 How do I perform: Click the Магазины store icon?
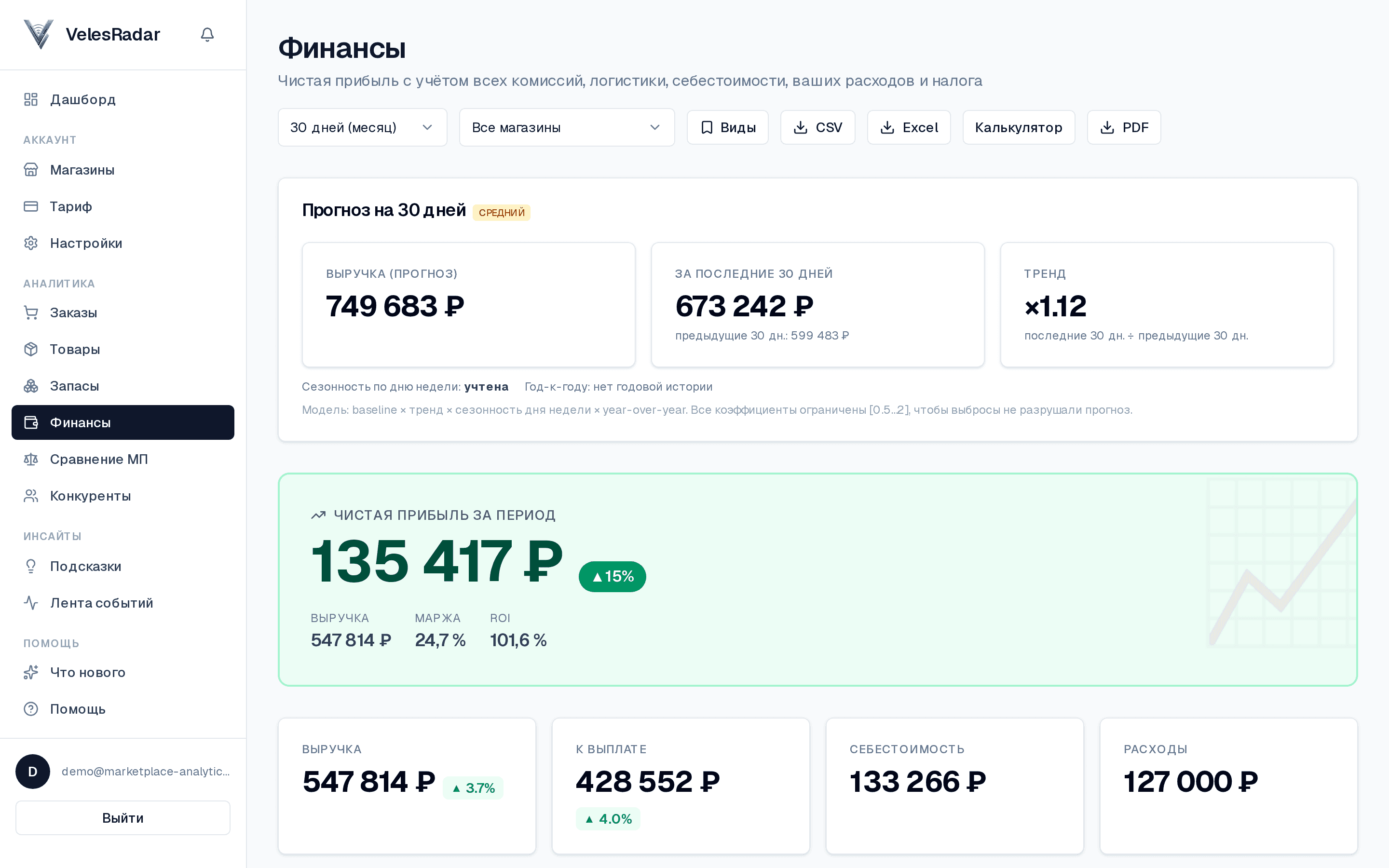(31, 170)
